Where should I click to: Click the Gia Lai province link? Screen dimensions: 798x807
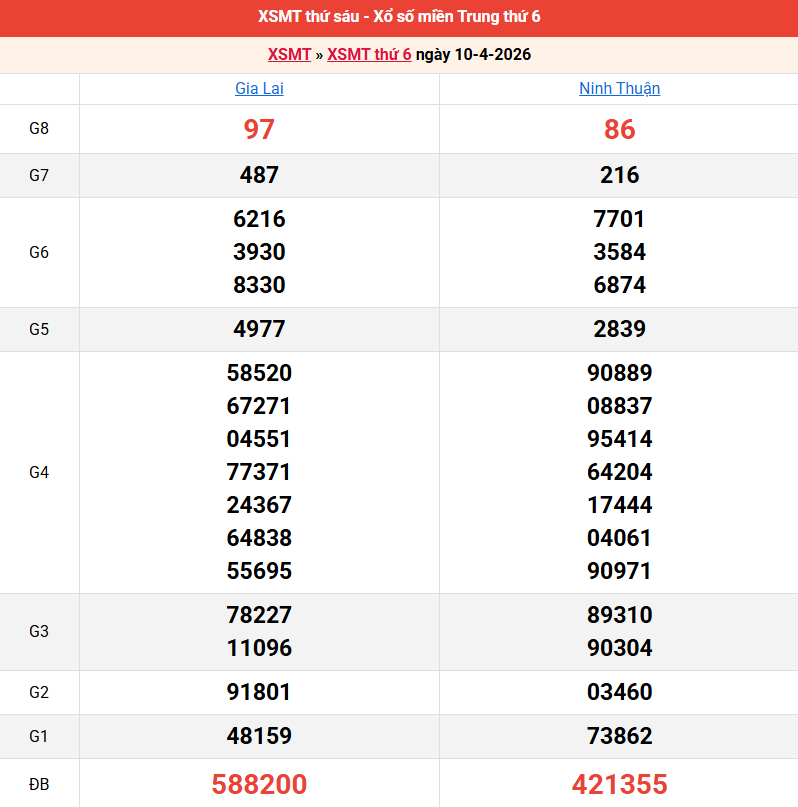tap(259, 88)
